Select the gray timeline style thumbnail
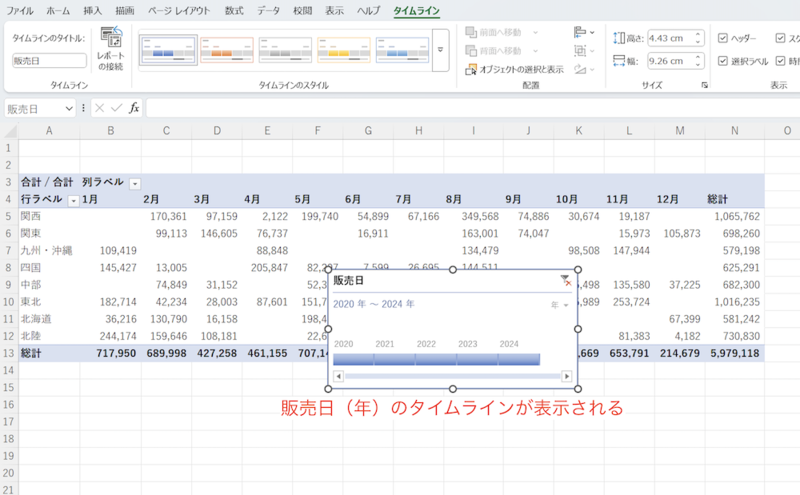800x495 pixels. pyautogui.click(x=285, y=50)
